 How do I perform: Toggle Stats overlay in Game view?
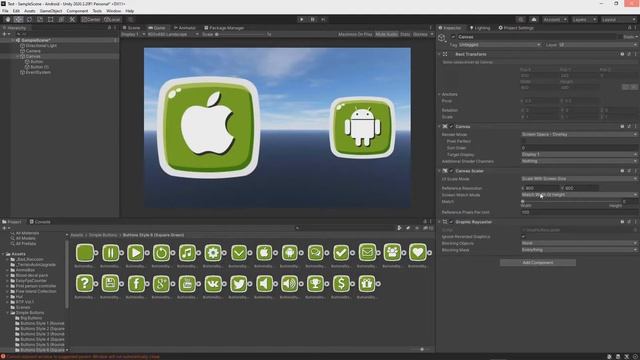coord(405,34)
